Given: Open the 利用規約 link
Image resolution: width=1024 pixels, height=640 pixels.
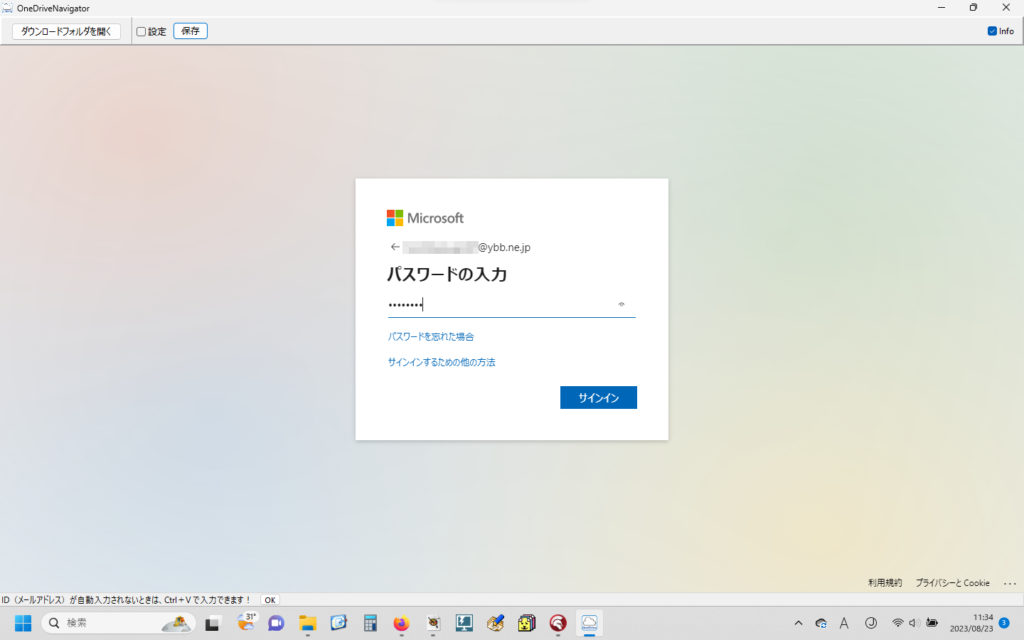Looking at the screenshot, I should click(885, 583).
